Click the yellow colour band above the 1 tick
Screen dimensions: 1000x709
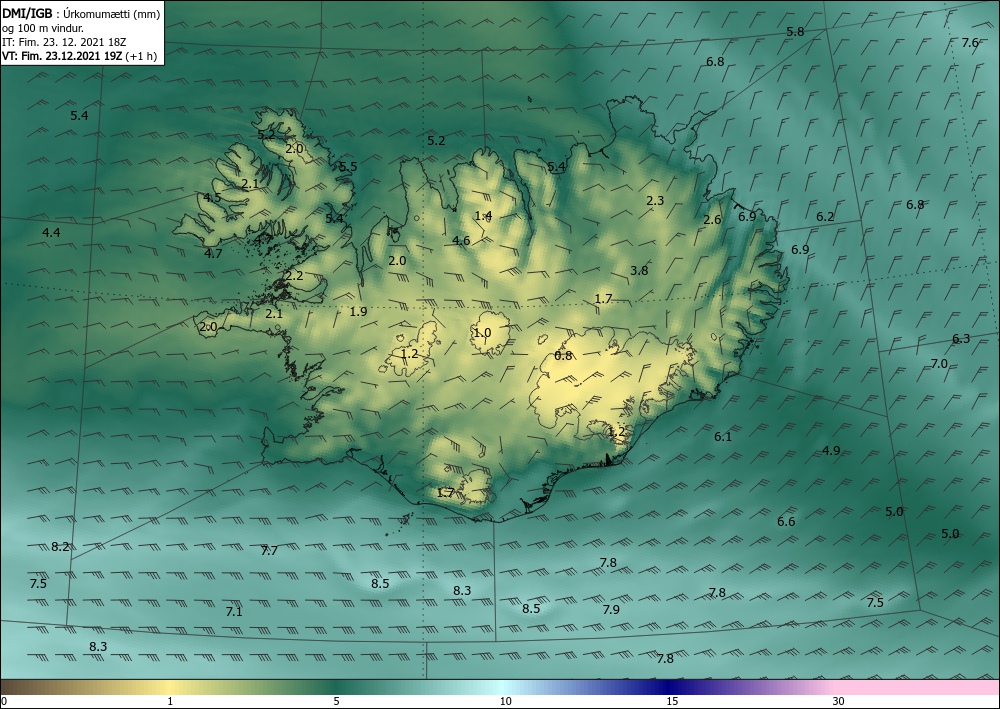point(169,687)
